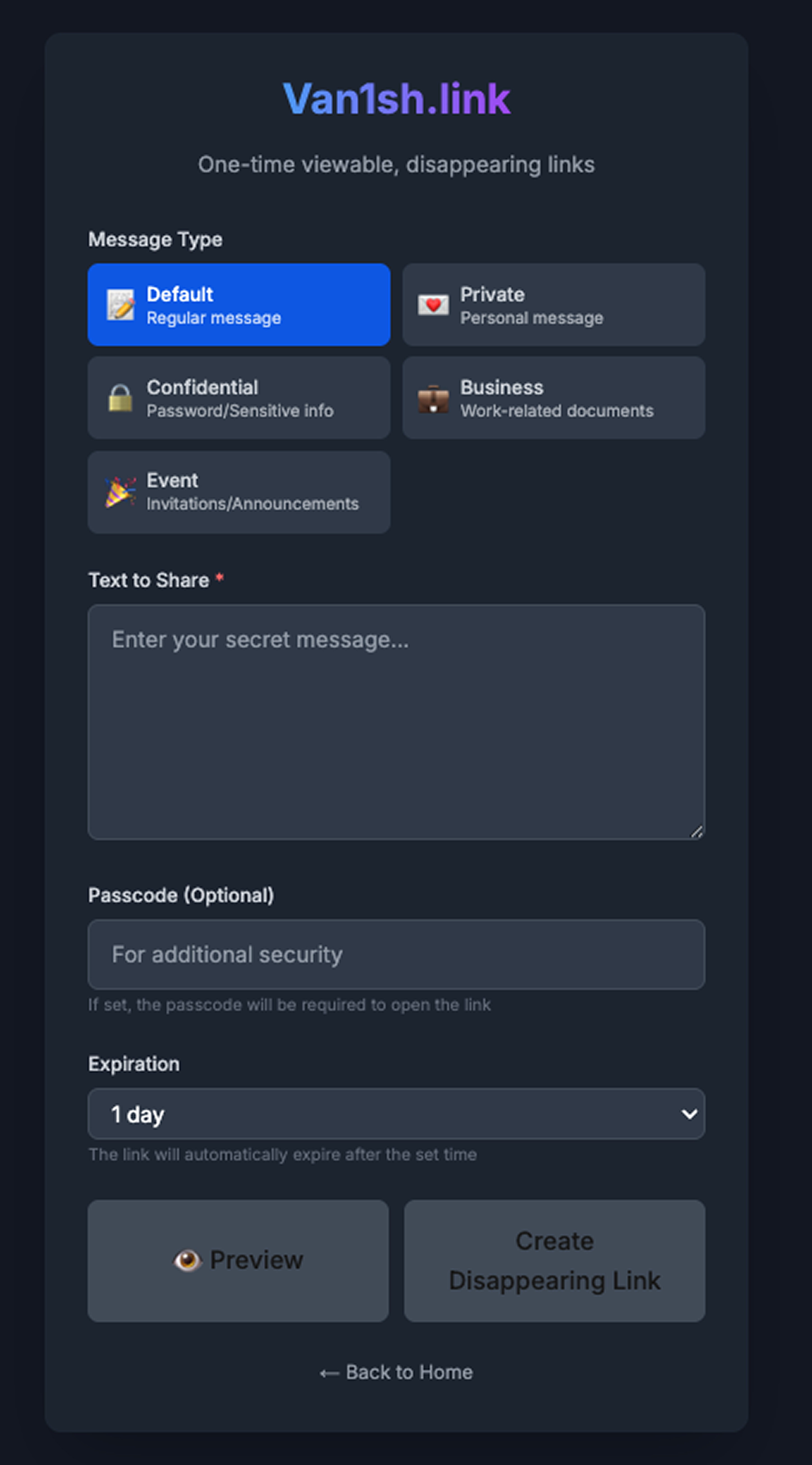Open the Preview button
Image resolution: width=812 pixels, height=1465 pixels.
tap(238, 1261)
